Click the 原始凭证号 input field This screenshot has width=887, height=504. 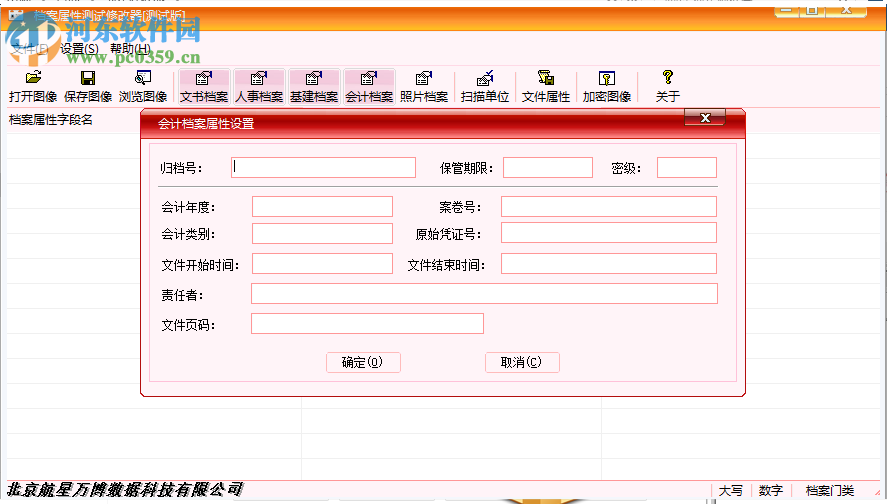pyautogui.click(x=609, y=233)
